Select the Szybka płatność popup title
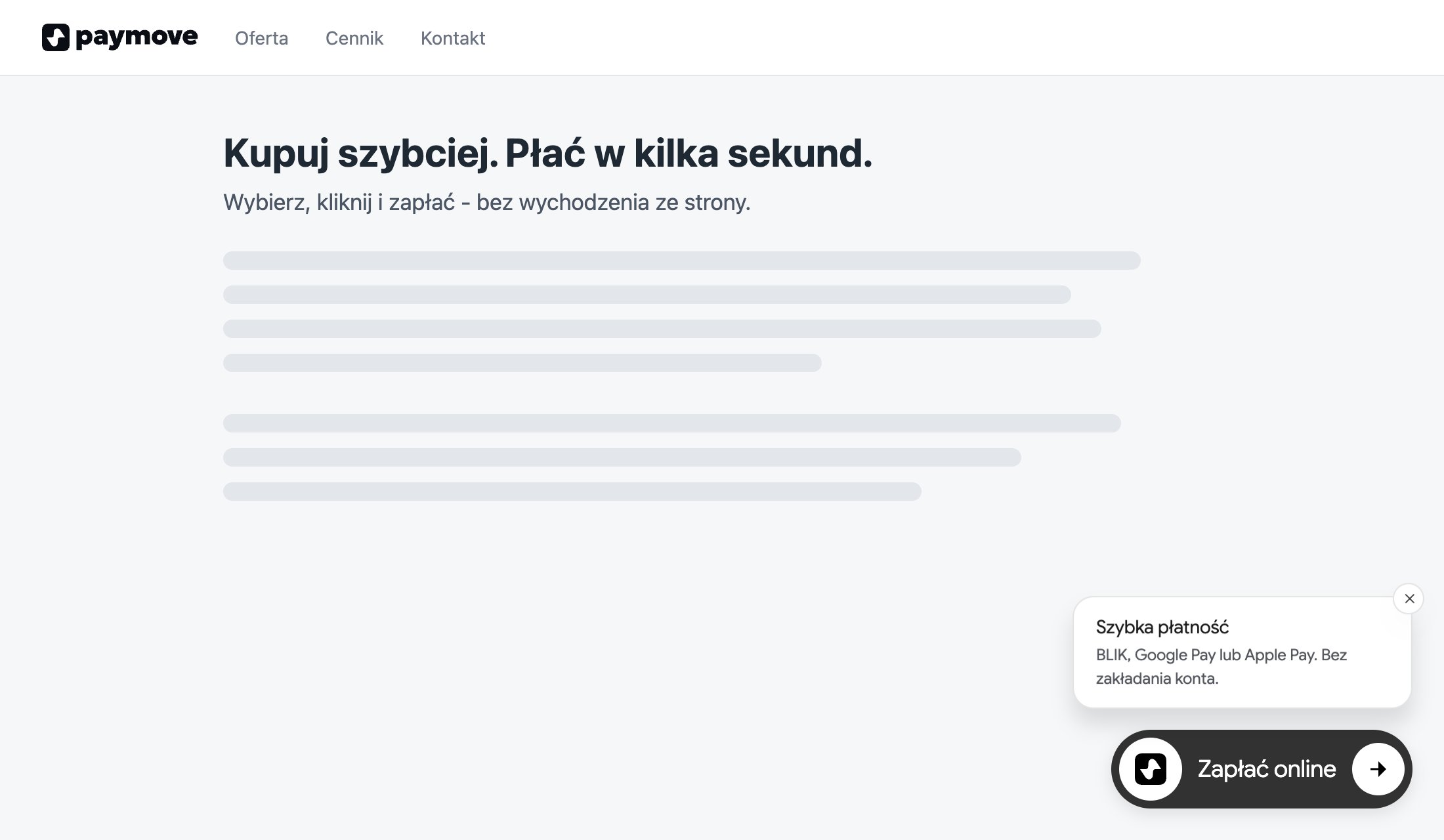This screenshot has width=1444, height=840. [x=1162, y=627]
